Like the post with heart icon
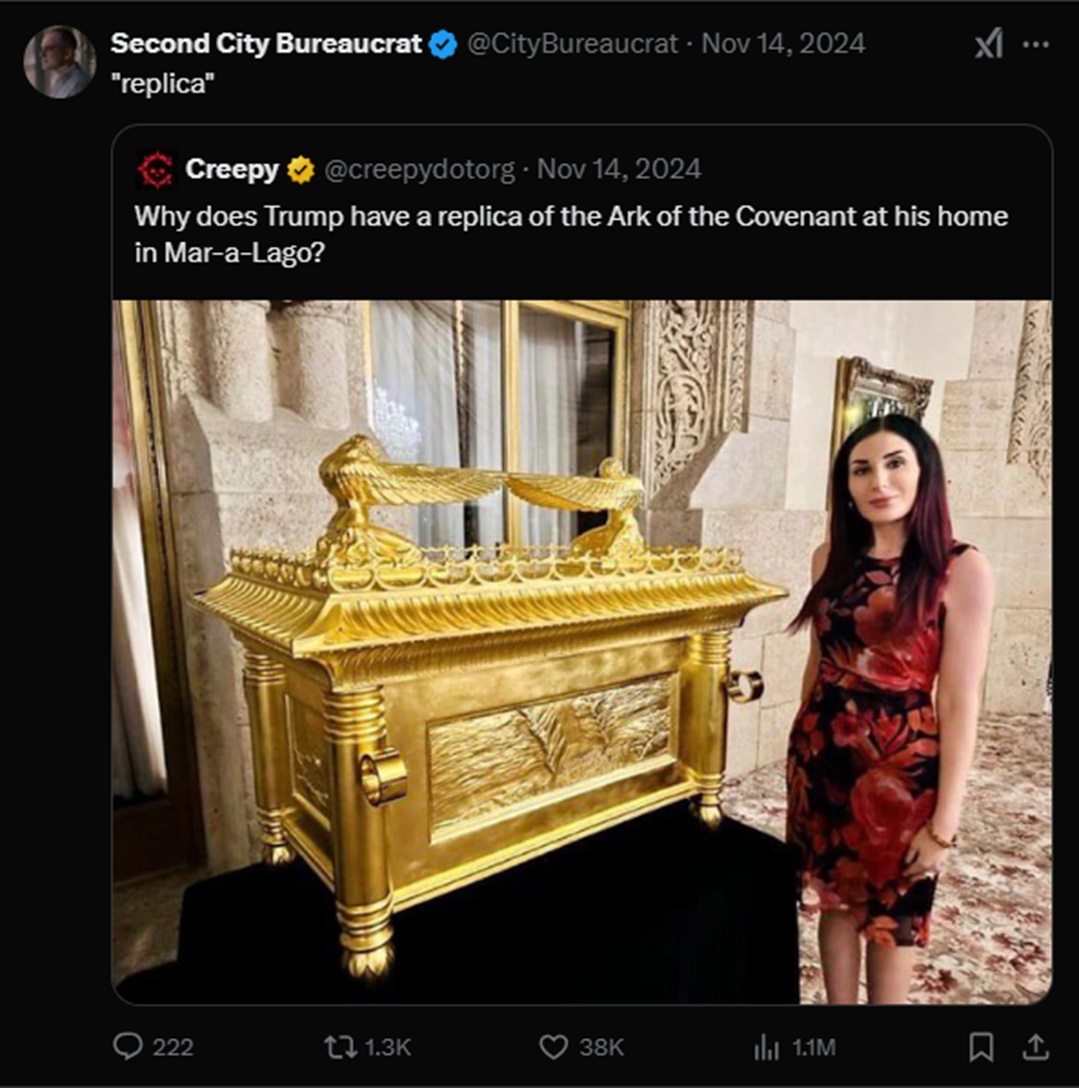1079x1088 pixels. tap(553, 1047)
